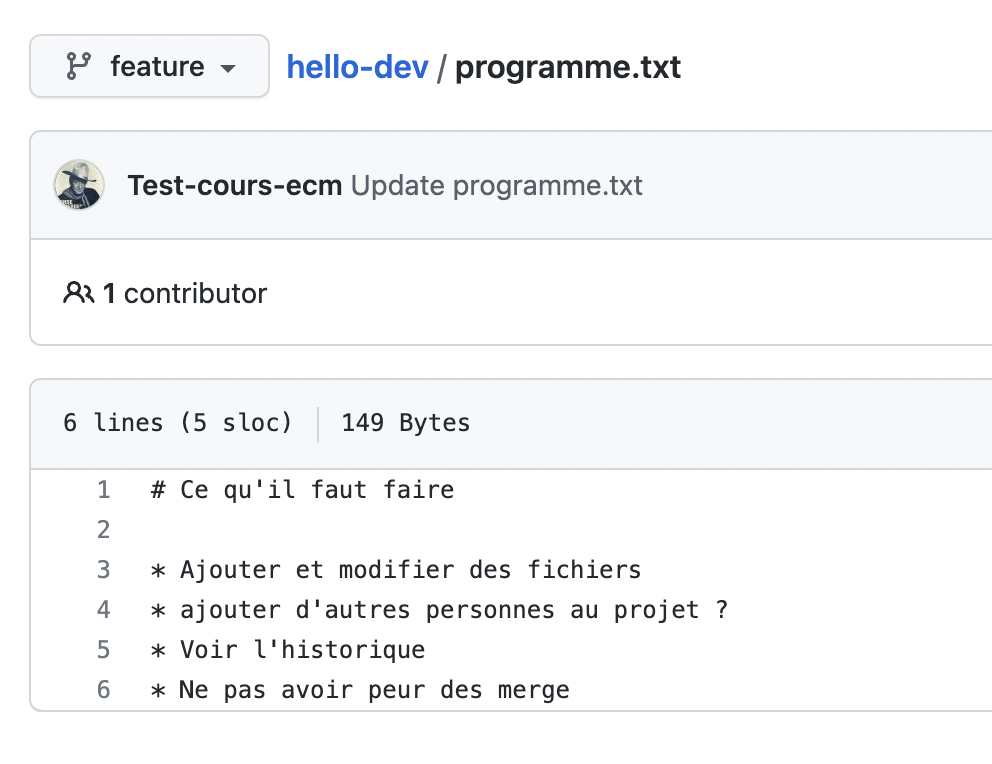This screenshot has width=992, height=764.
Task: Open the hello-dev repository link
Action: coord(357,67)
